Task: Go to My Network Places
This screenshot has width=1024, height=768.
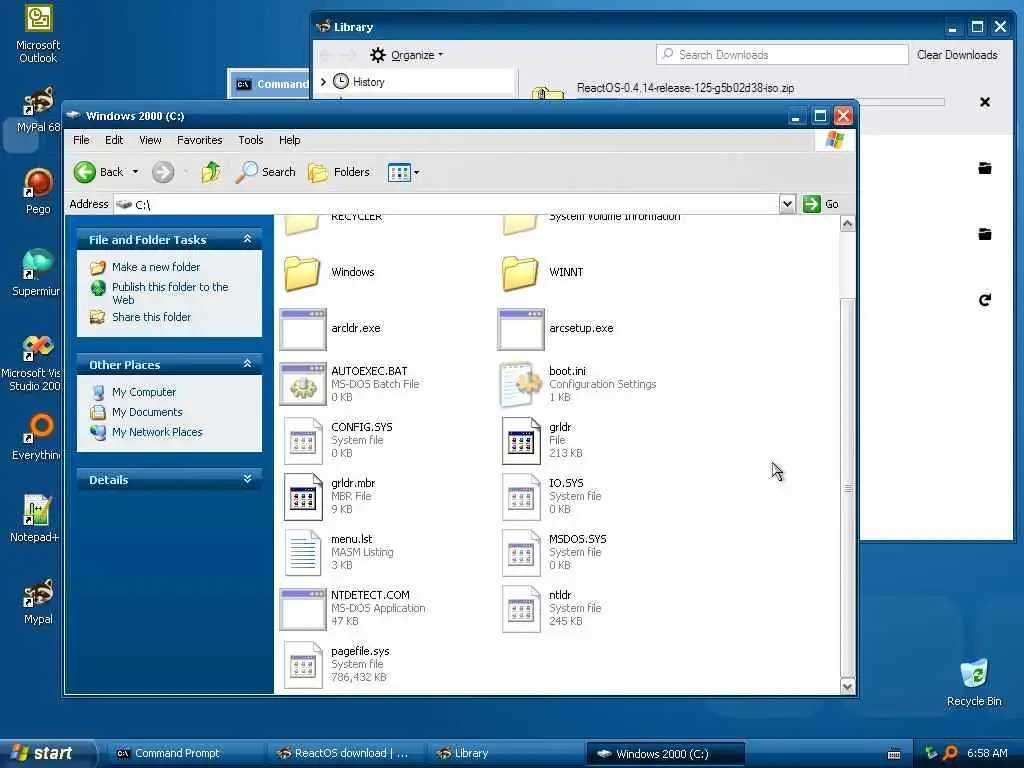Action: tap(157, 432)
